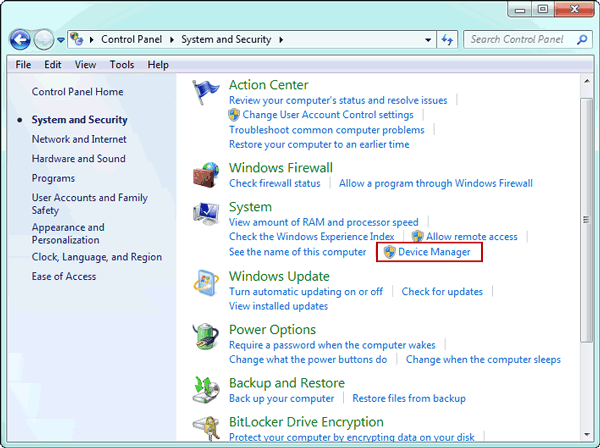Click View amount of RAM and processor speed

point(324,222)
